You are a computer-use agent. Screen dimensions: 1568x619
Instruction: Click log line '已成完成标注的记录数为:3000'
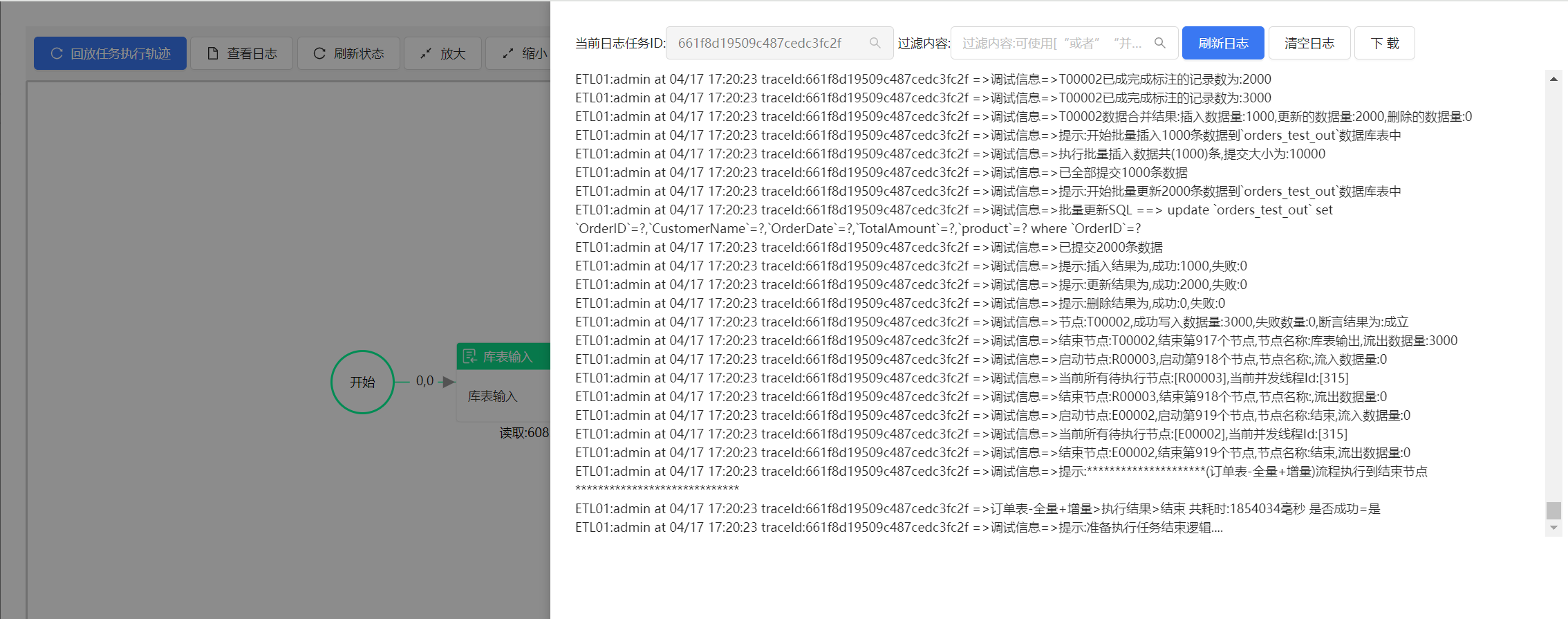point(923,98)
